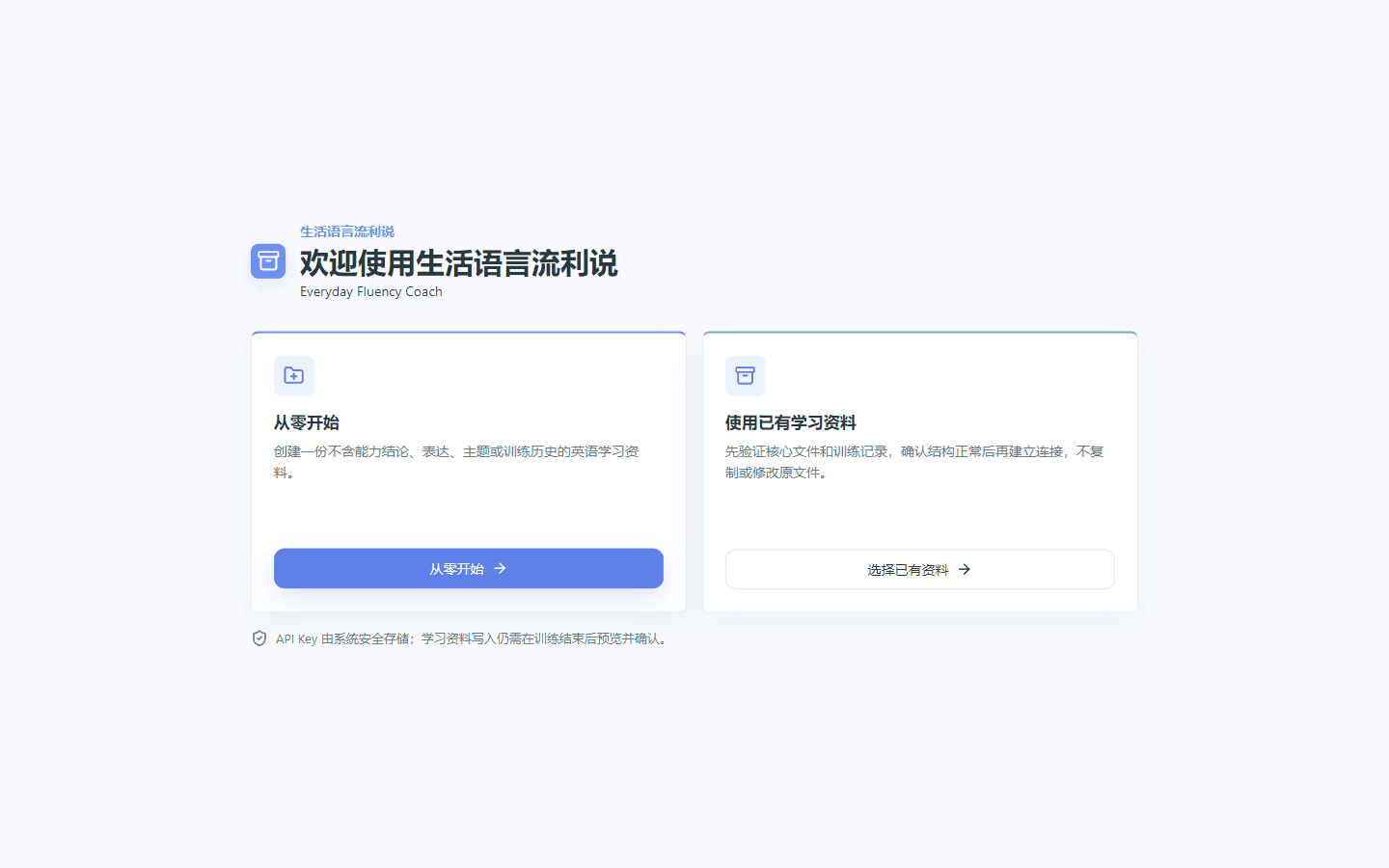Screen dimensions: 1389x868
Task: Click the Everyday Fluency Coach subtitle
Action: click(x=371, y=291)
